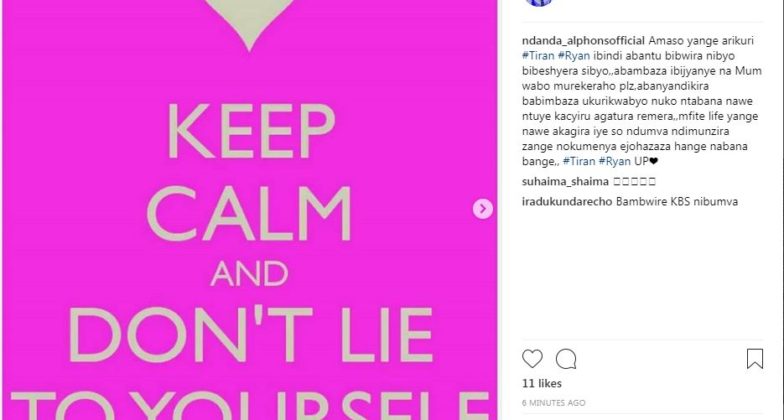The height and width of the screenshot is (420, 784).
Task: Visit suhaima_shaima commenter profile
Action: (565, 182)
